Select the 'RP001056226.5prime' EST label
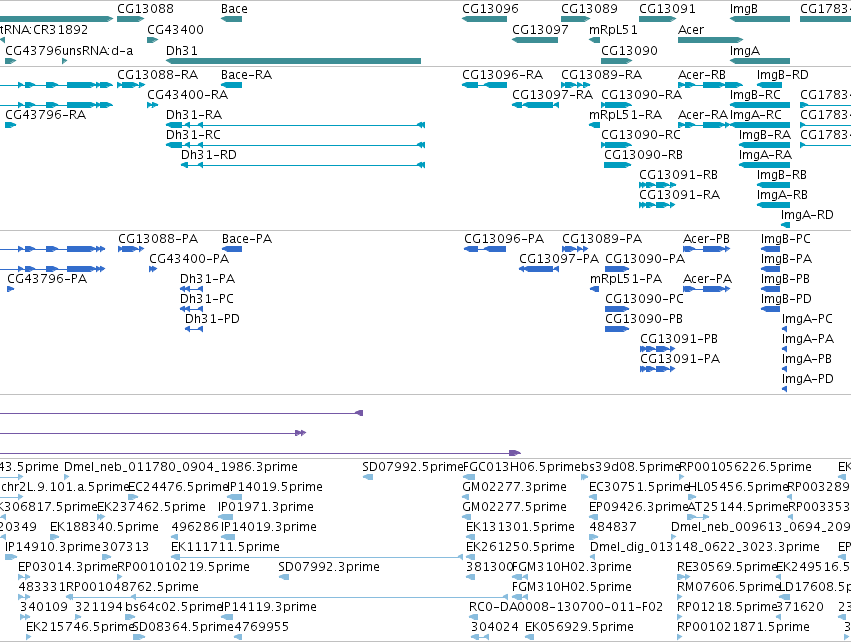Viewport: 851px width, 642px height. (x=746, y=467)
